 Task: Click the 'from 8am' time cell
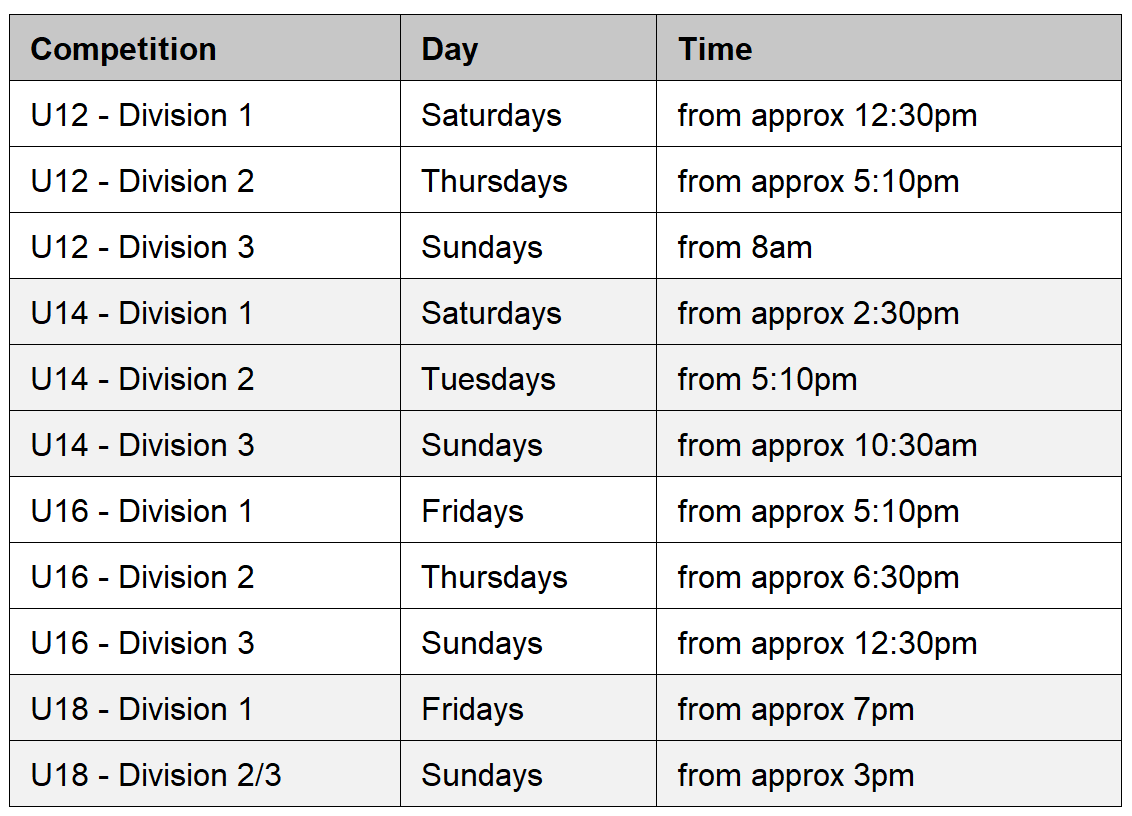889,246
